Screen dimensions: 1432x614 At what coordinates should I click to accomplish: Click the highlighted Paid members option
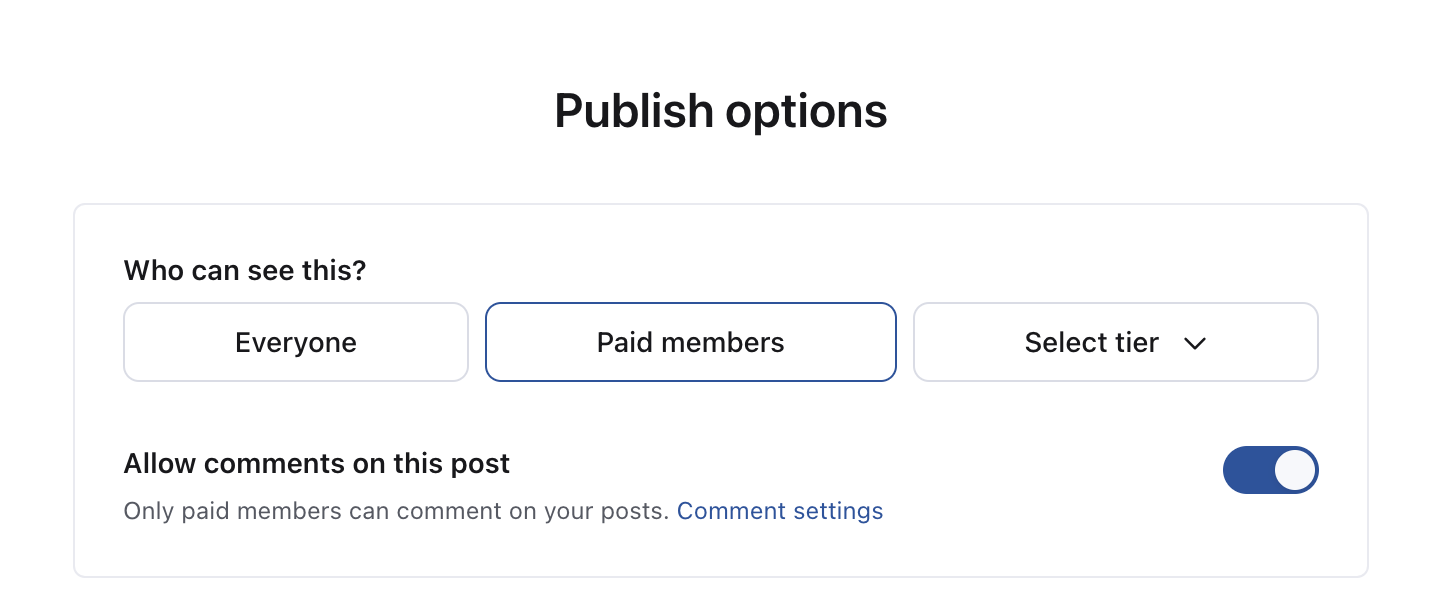[690, 342]
